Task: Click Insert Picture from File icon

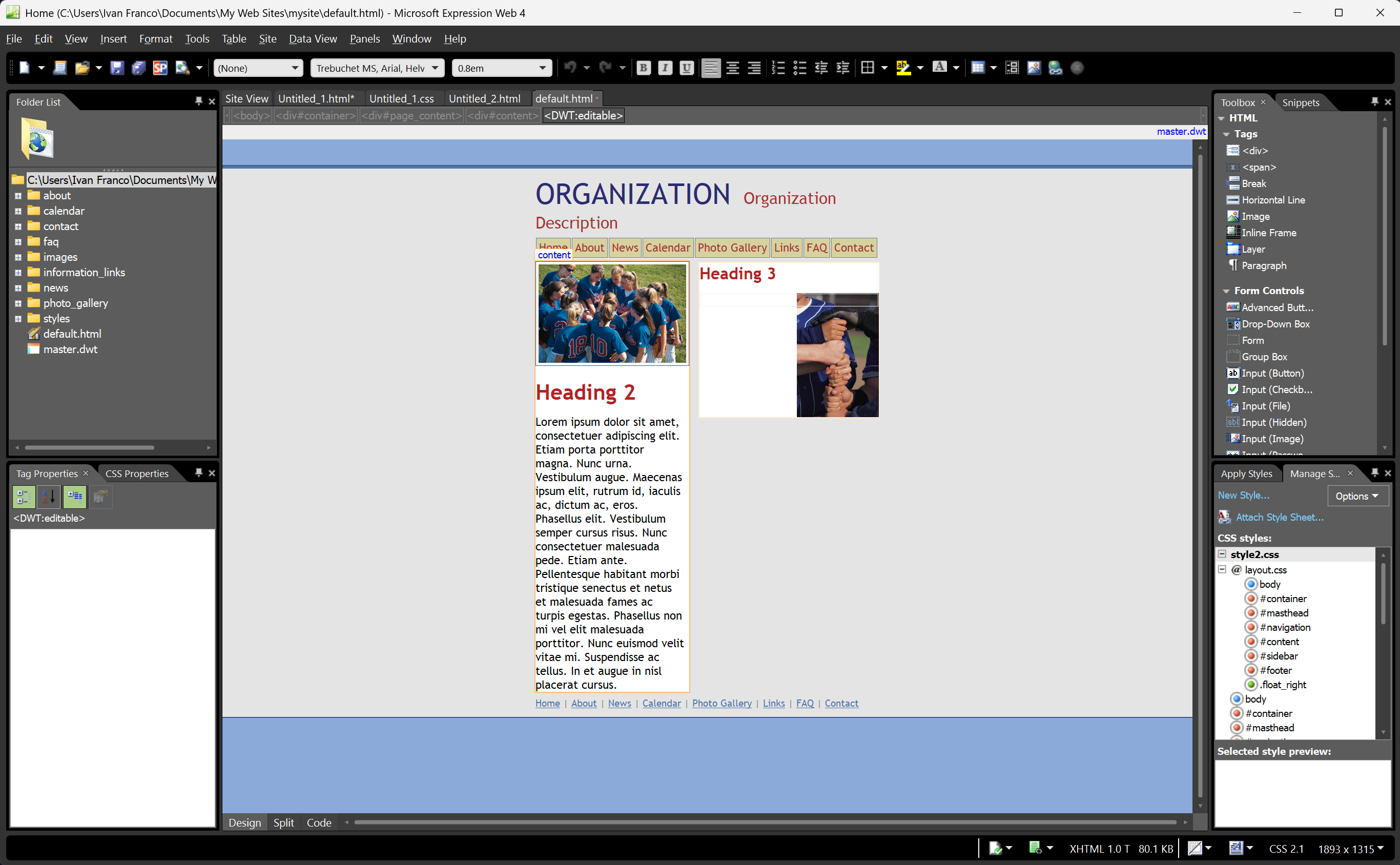Action: point(1034,68)
